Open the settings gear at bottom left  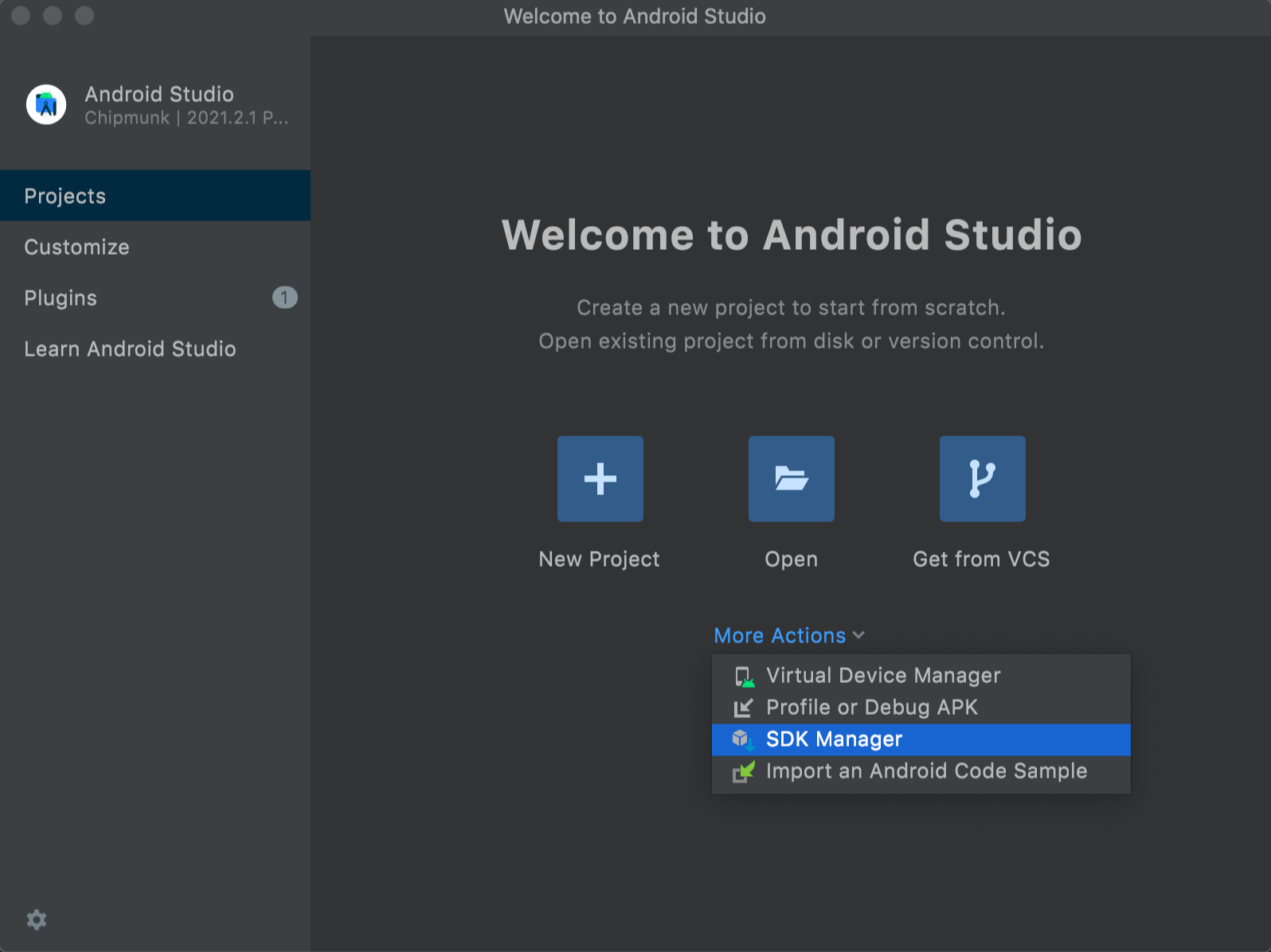tap(37, 919)
